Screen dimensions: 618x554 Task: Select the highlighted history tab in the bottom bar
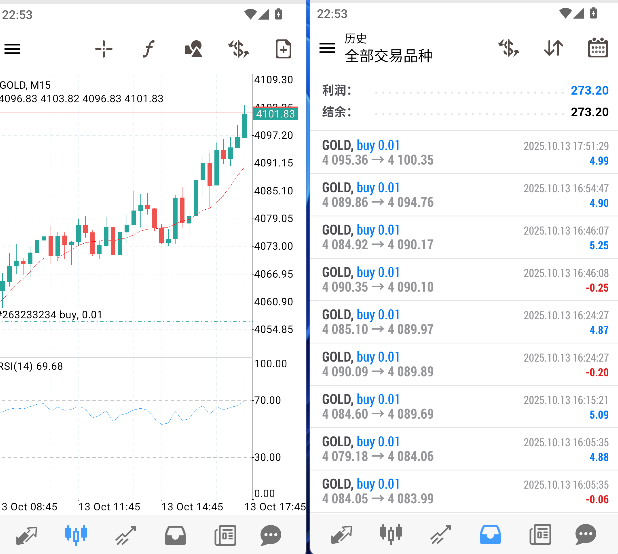pos(490,534)
